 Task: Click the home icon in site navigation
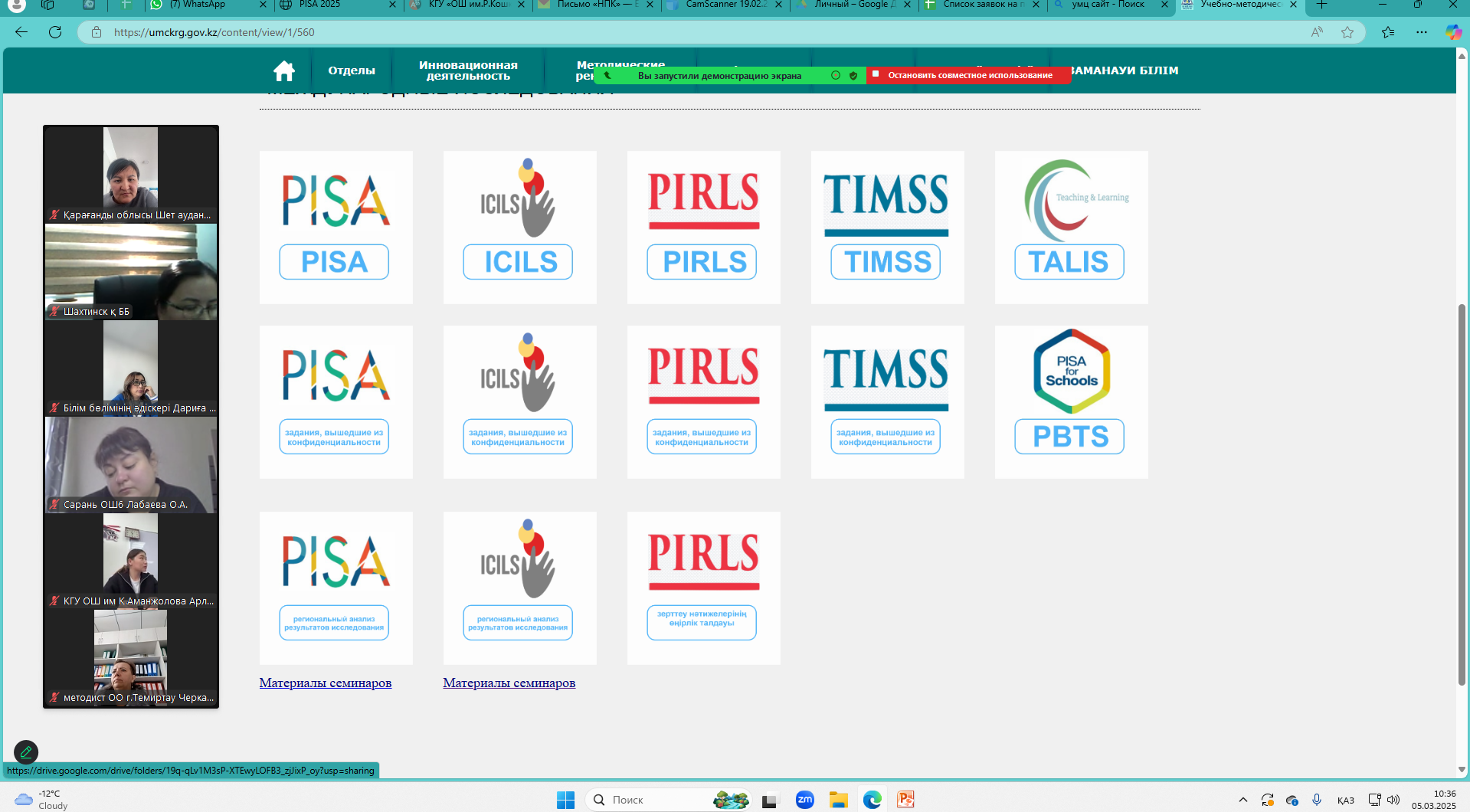click(283, 71)
